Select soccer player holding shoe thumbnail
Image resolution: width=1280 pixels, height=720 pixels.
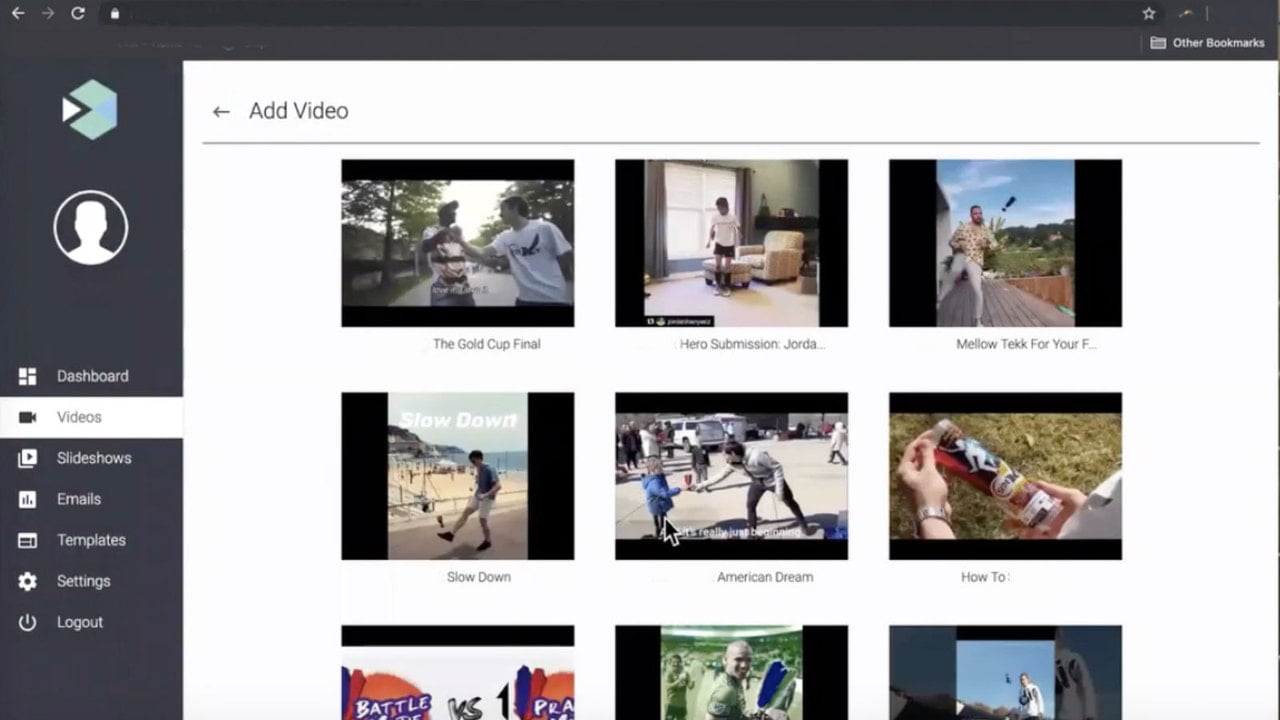point(731,672)
